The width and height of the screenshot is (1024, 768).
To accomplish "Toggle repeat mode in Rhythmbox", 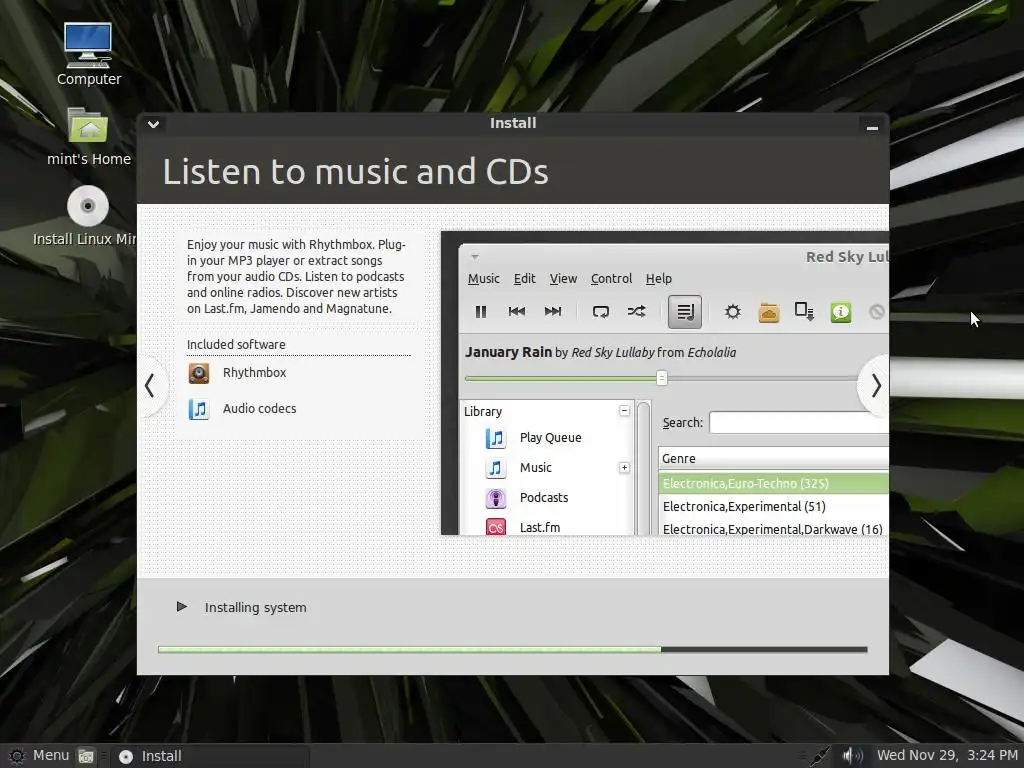I will [600, 312].
